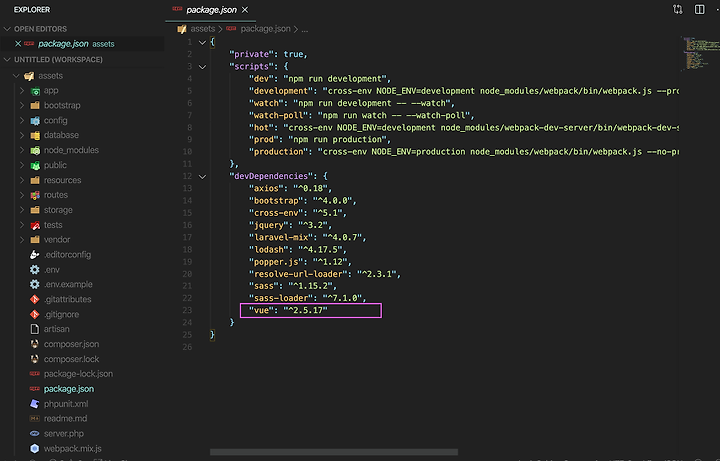Click the server.php file icon
Image resolution: width=720 pixels, height=461 pixels.
pos(34,433)
